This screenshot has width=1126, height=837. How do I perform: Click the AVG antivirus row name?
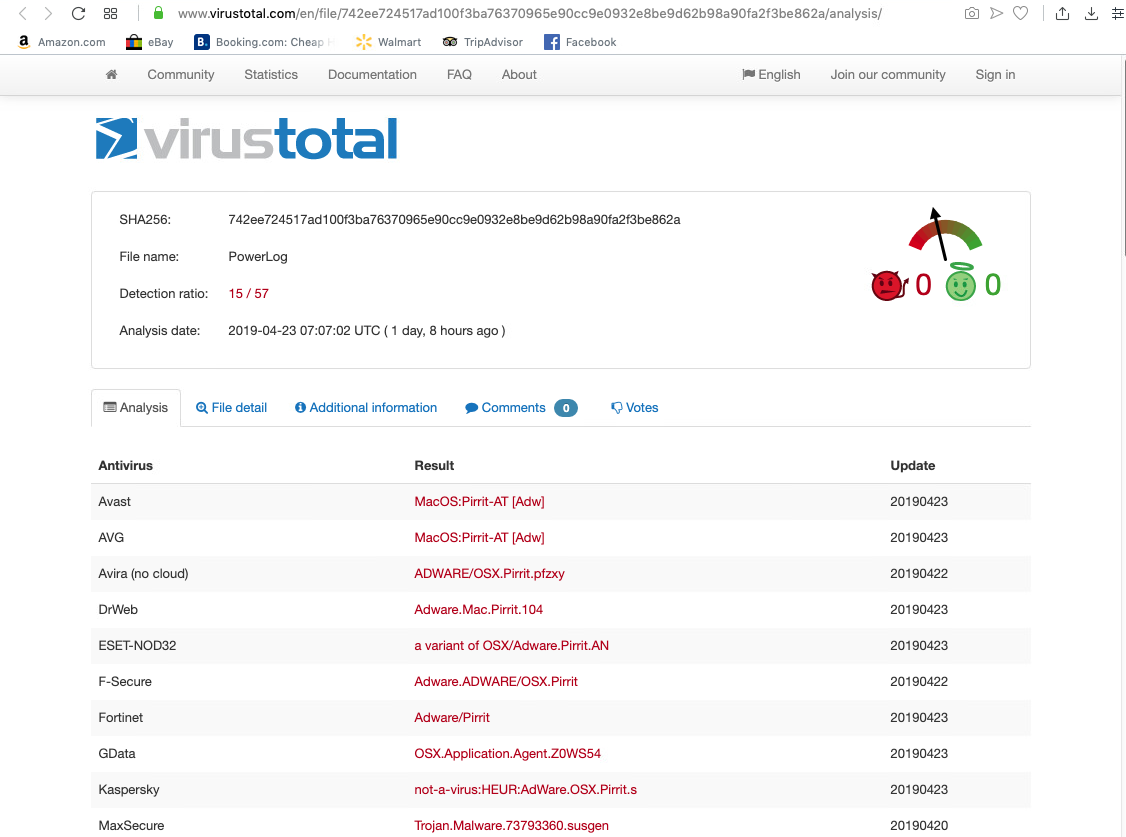[111, 538]
